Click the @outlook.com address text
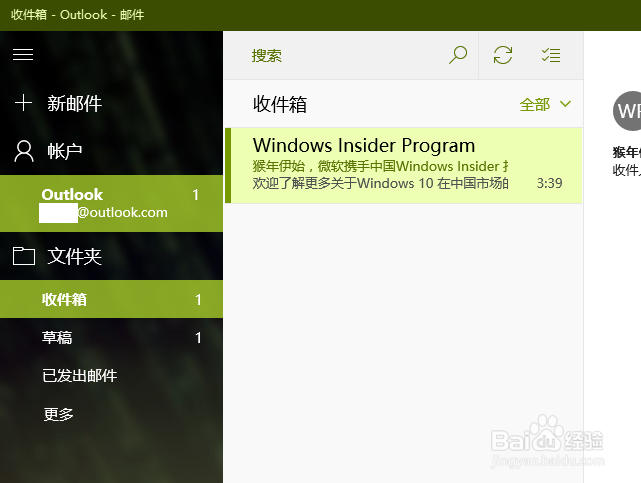Viewport: 641px width, 483px height. pos(123,212)
